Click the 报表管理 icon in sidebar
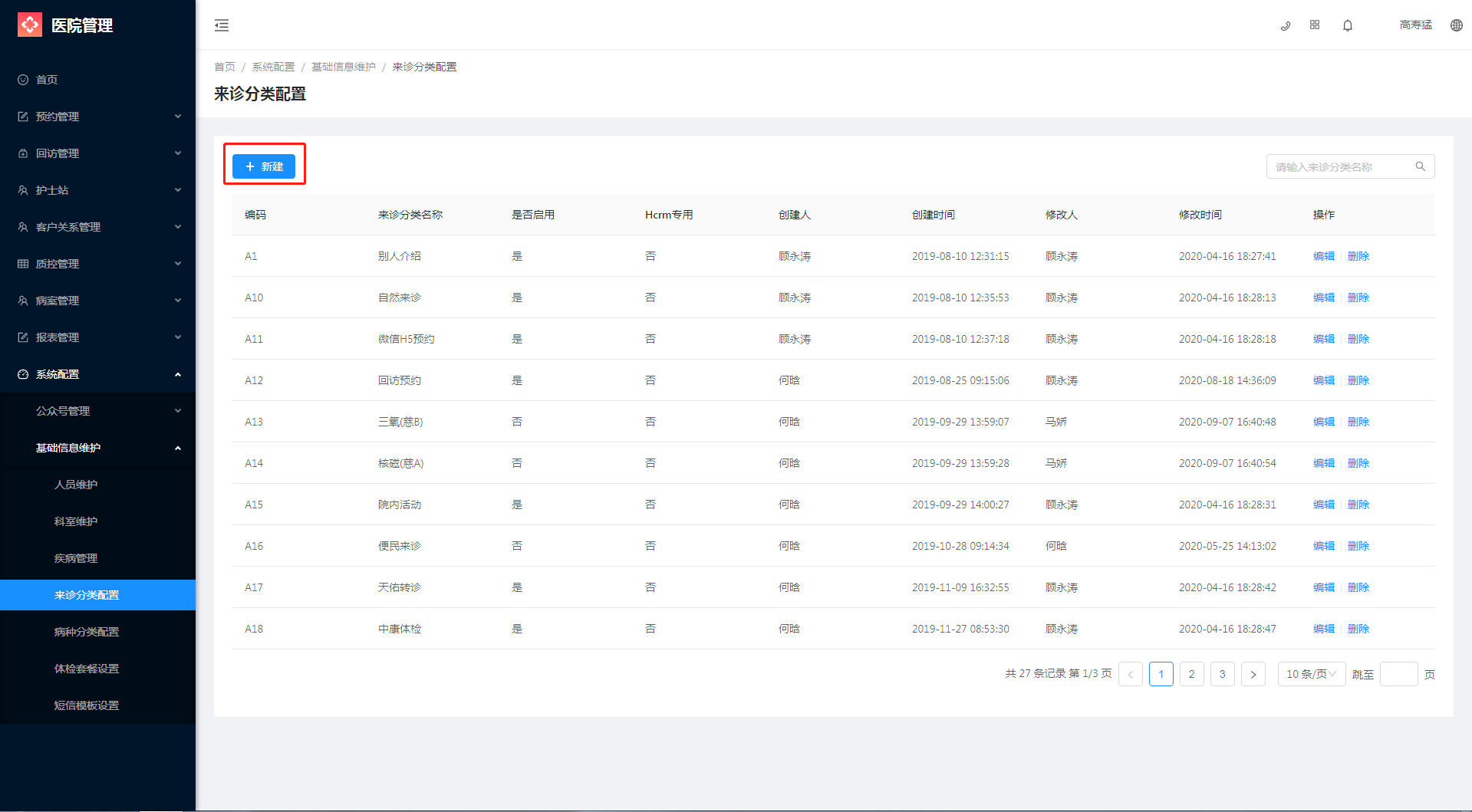1472x812 pixels. 23,337
